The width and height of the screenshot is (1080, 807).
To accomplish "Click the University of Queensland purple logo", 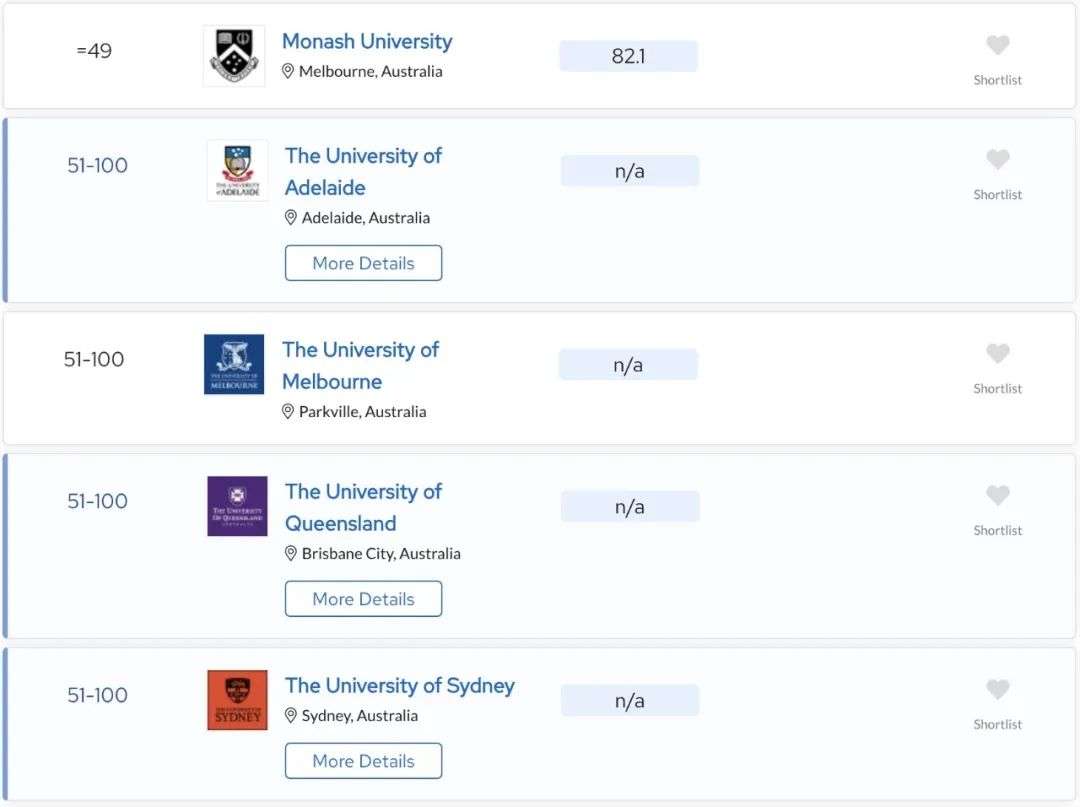I will click(x=238, y=506).
